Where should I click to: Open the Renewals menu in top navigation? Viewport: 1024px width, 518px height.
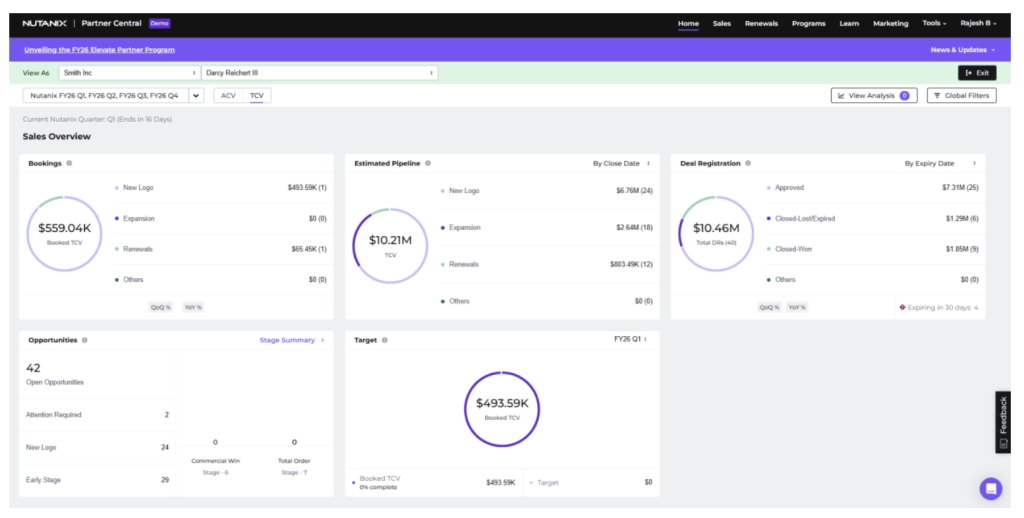pyautogui.click(x=761, y=23)
